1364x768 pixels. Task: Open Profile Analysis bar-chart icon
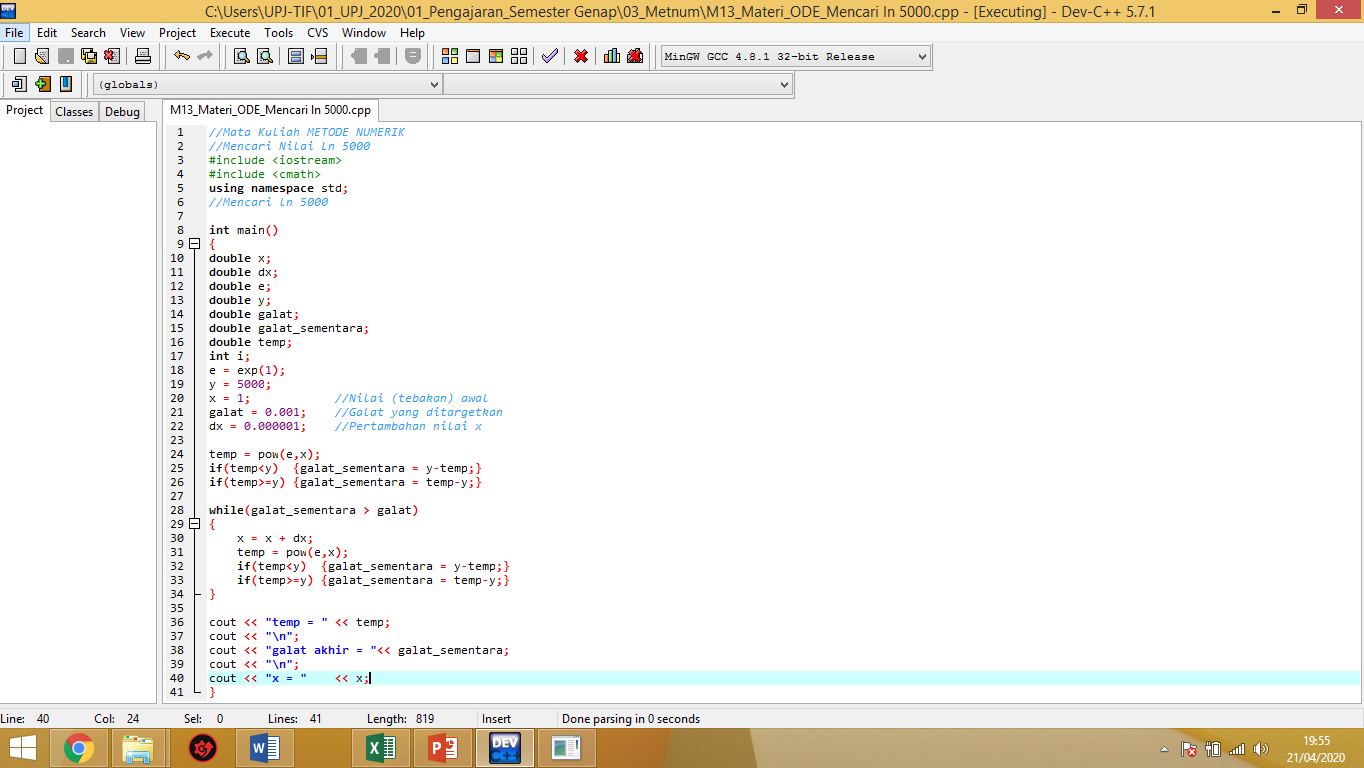[612, 56]
